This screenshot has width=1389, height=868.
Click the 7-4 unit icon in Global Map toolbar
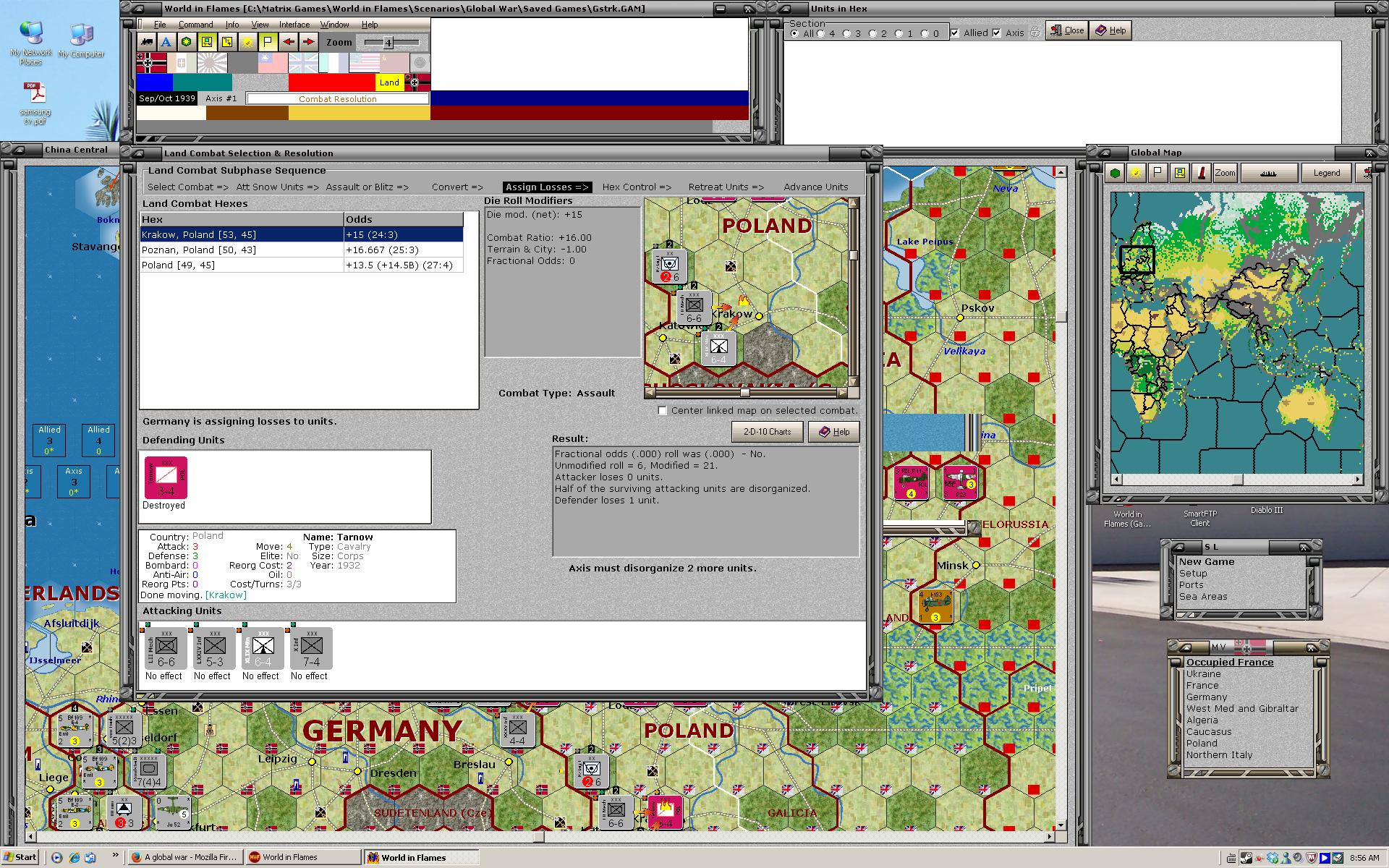point(1179,173)
